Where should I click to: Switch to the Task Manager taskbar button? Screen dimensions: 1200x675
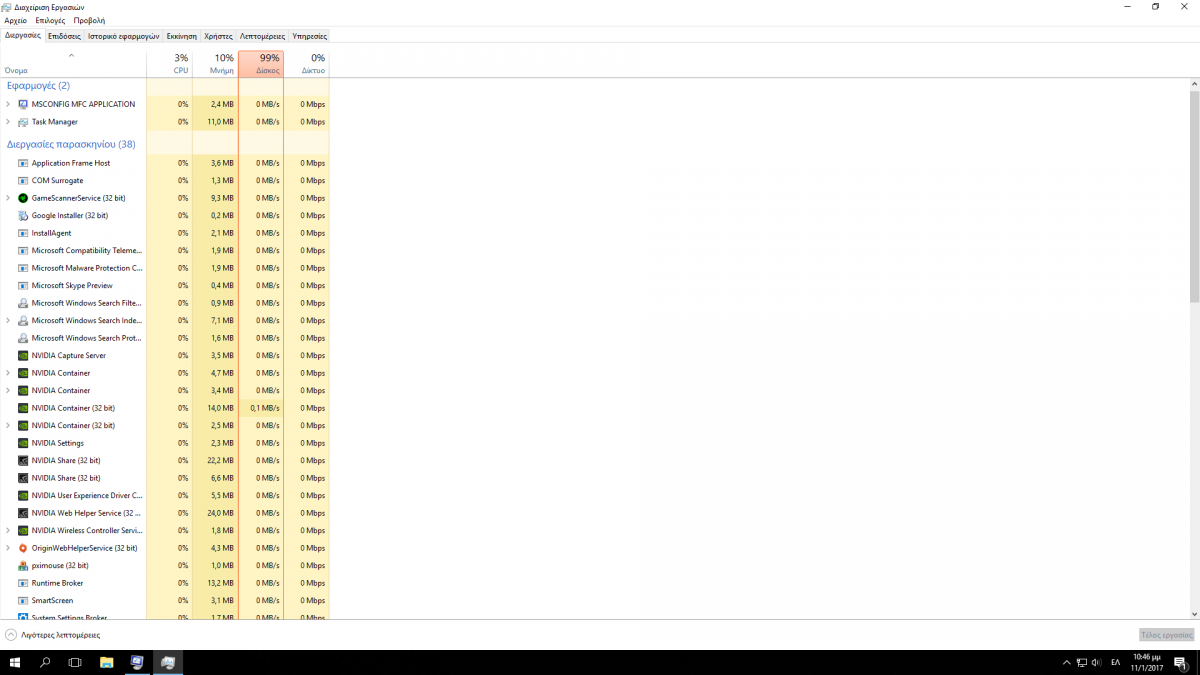pyautogui.click(x=168, y=662)
